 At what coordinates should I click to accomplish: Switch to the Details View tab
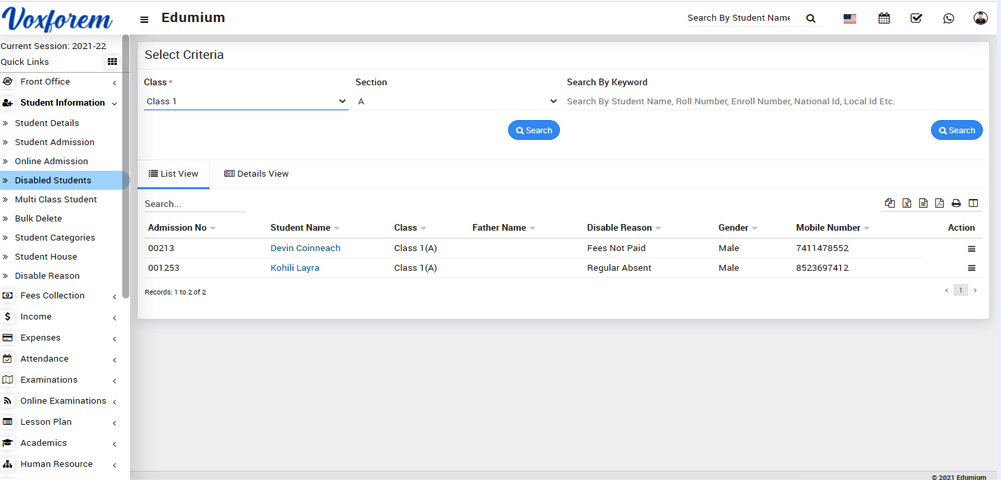point(257,174)
